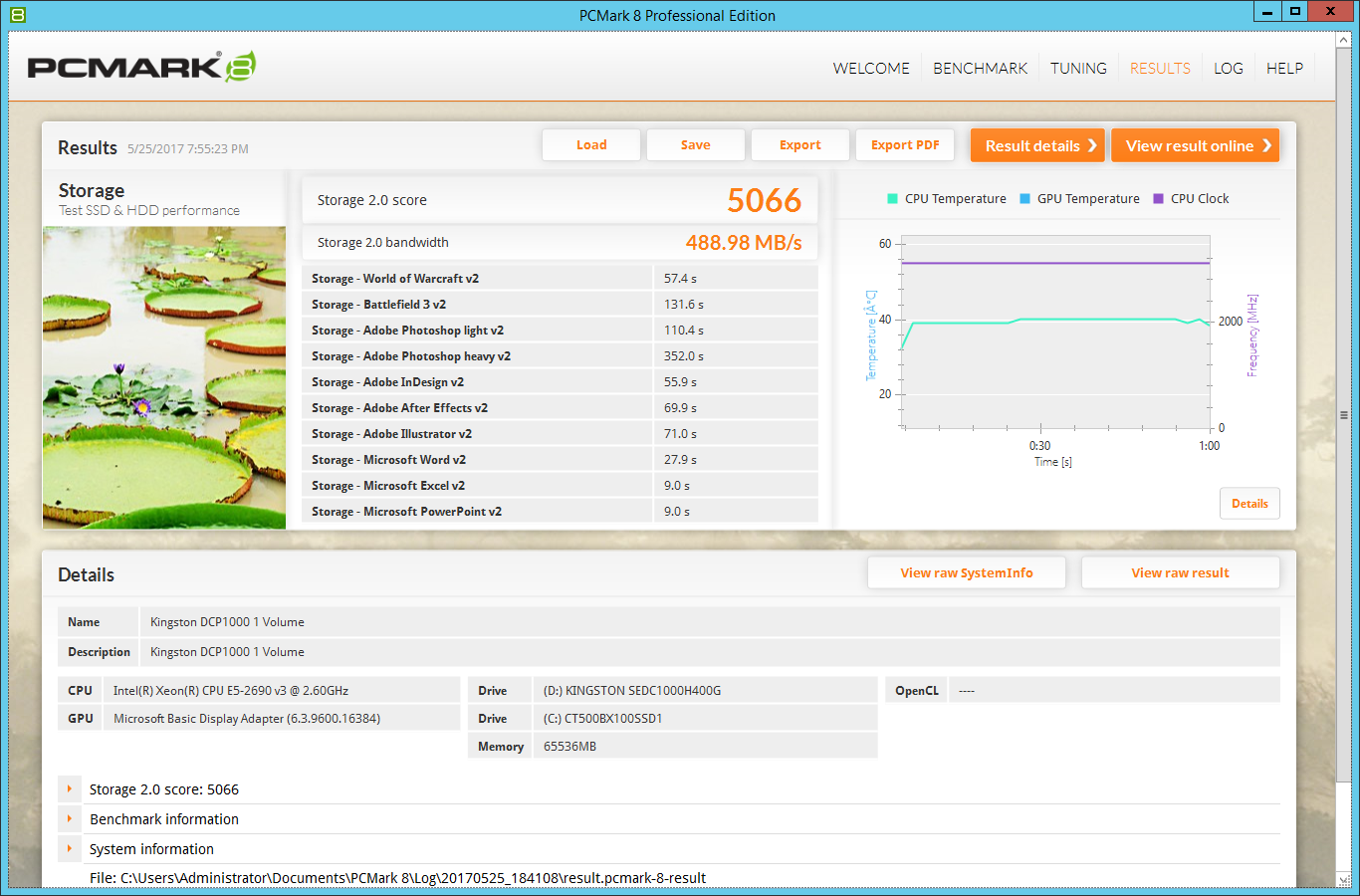Click the CPU Temperature legend swatch

point(892,199)
